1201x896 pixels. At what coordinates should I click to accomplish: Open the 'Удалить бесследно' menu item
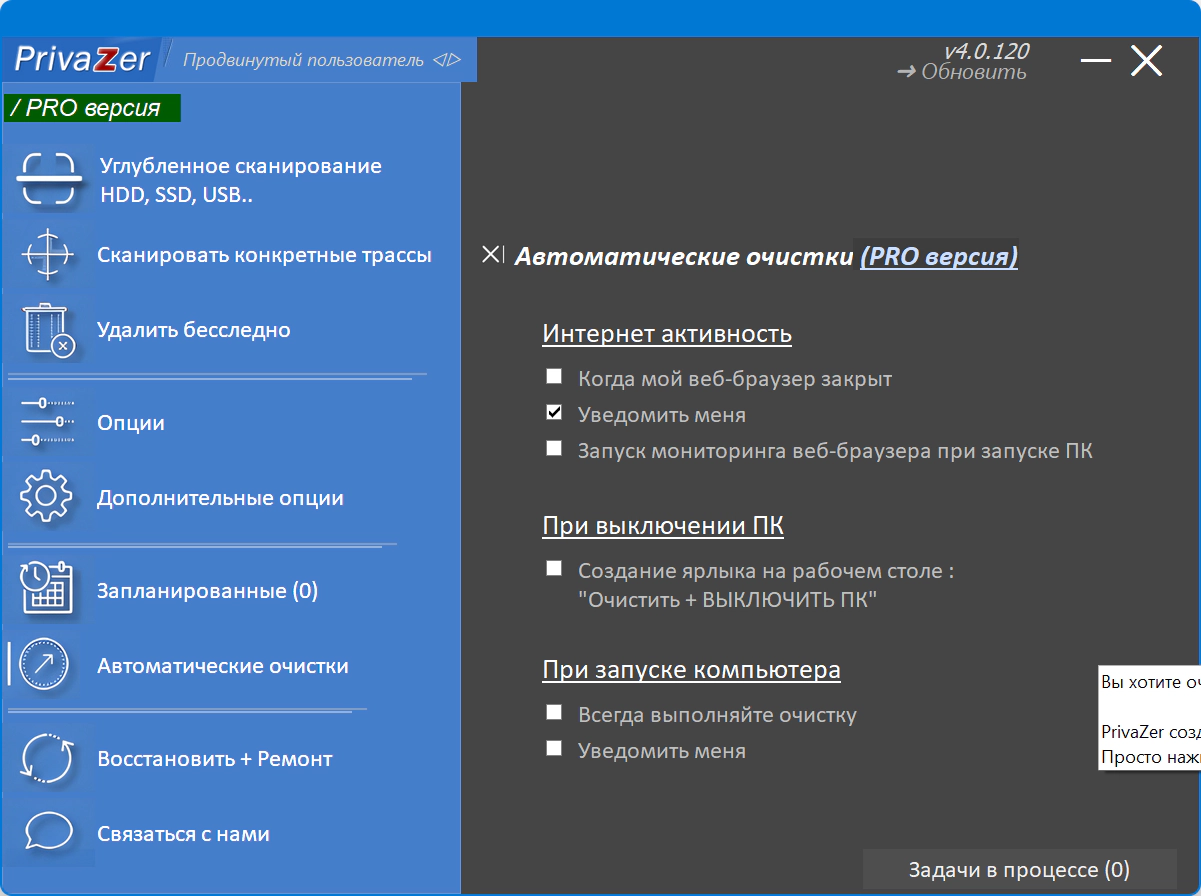(x=193, y=330)
